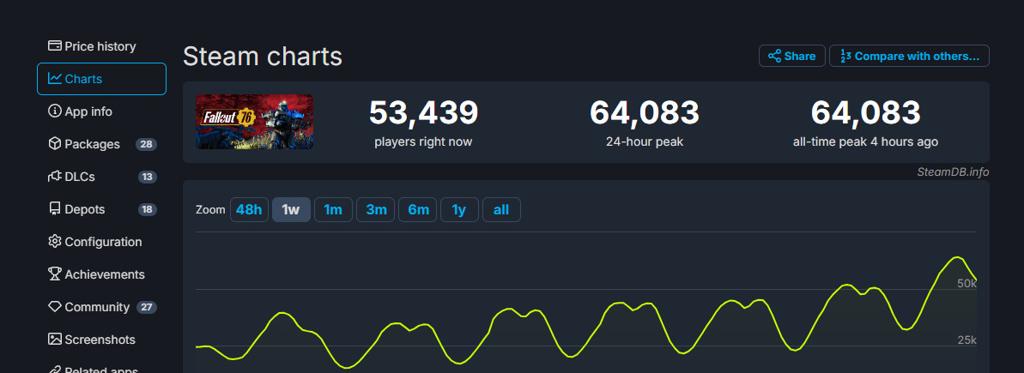Open the Price history sidebar item
The height and width of the screenshot is (373, 1024).
[x=101, y=46]
